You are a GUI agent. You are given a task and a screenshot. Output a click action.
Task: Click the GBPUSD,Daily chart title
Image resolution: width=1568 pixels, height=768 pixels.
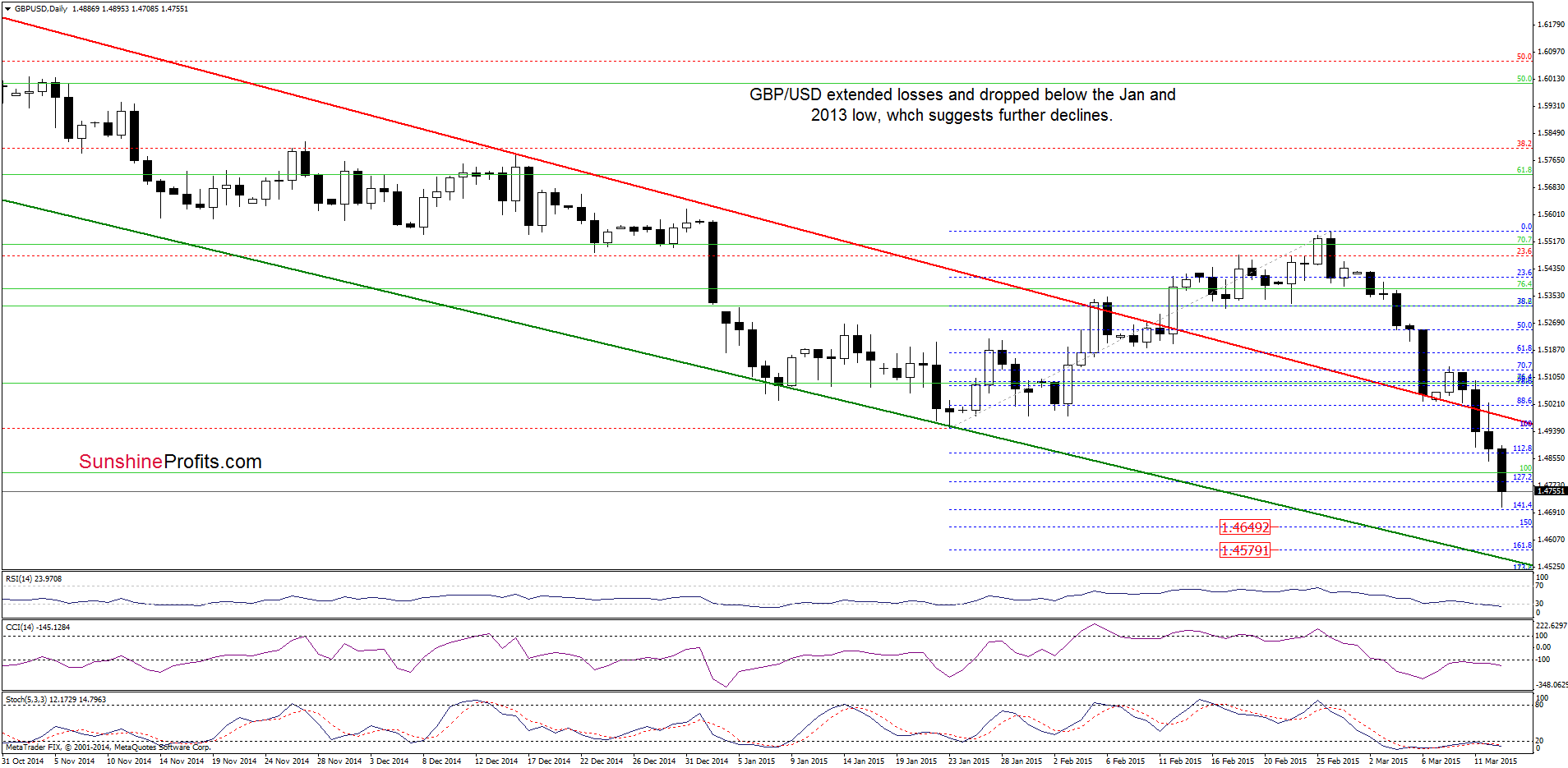pos(41,8)
